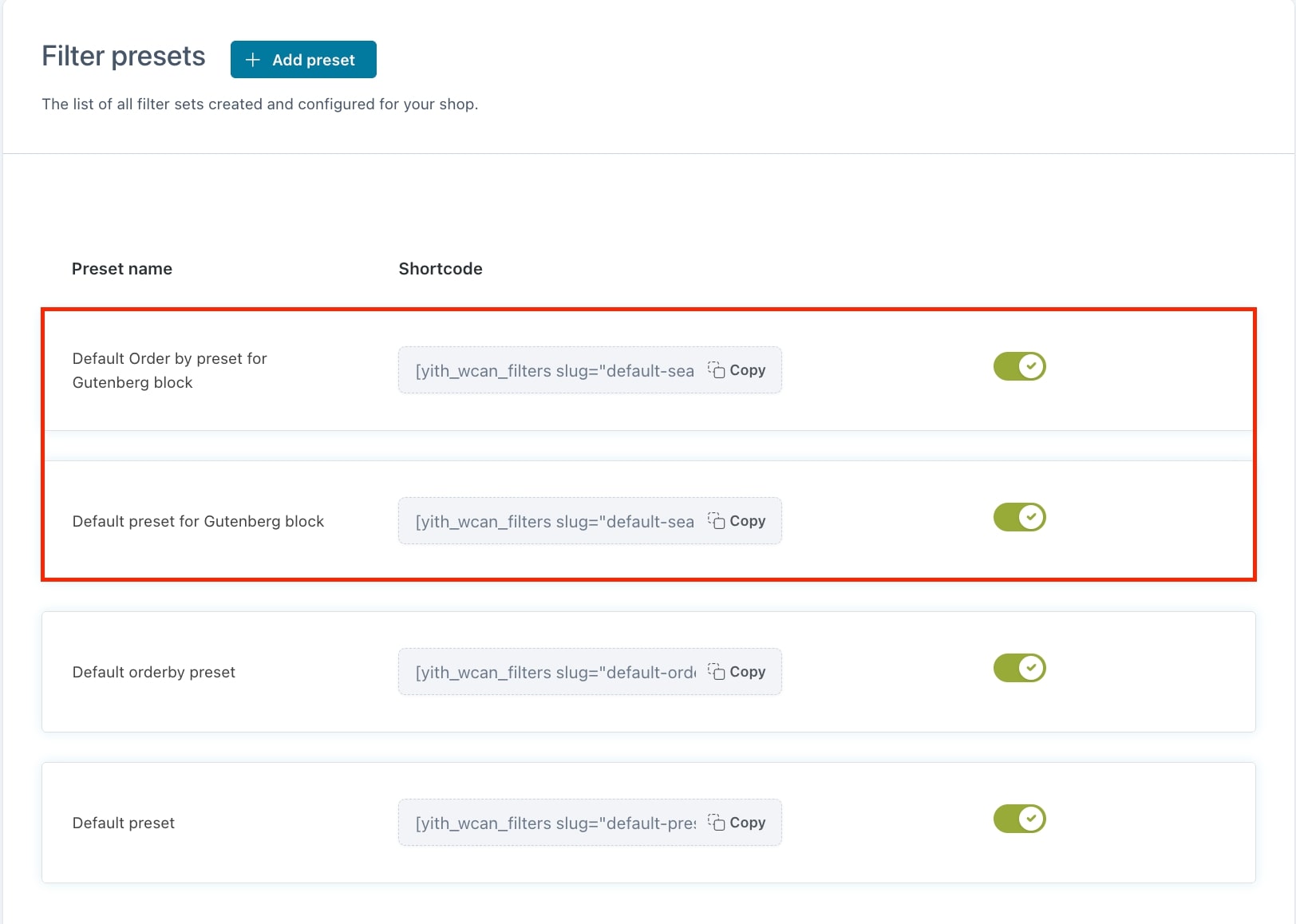The height and width of the screenshot is (924, 1296).
Task: Copy shortcode for Default preset for Gutenberg block
Action: (737, 521)
